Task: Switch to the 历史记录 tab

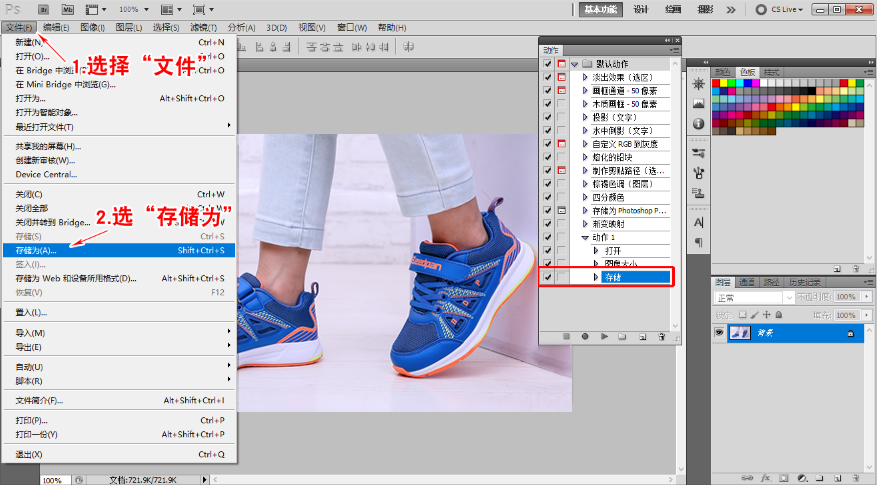Action: pos(806,282)
